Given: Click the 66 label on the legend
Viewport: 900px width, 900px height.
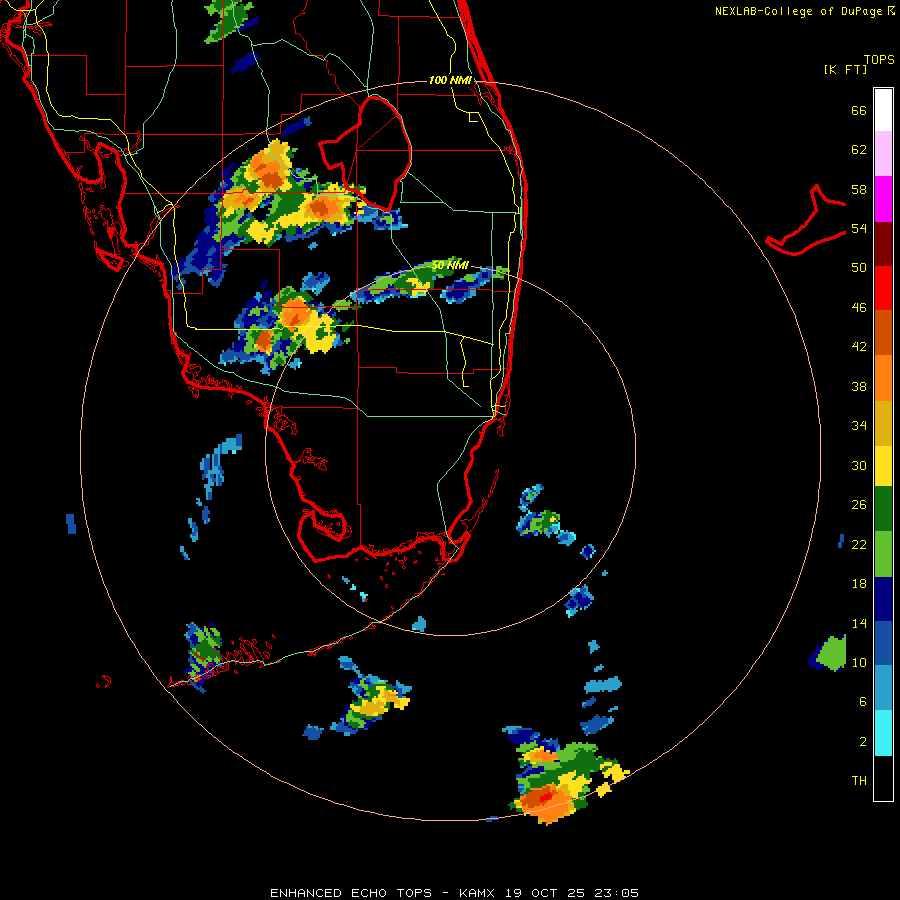Looking at the screenshot, I should click(x=859, y=110).
